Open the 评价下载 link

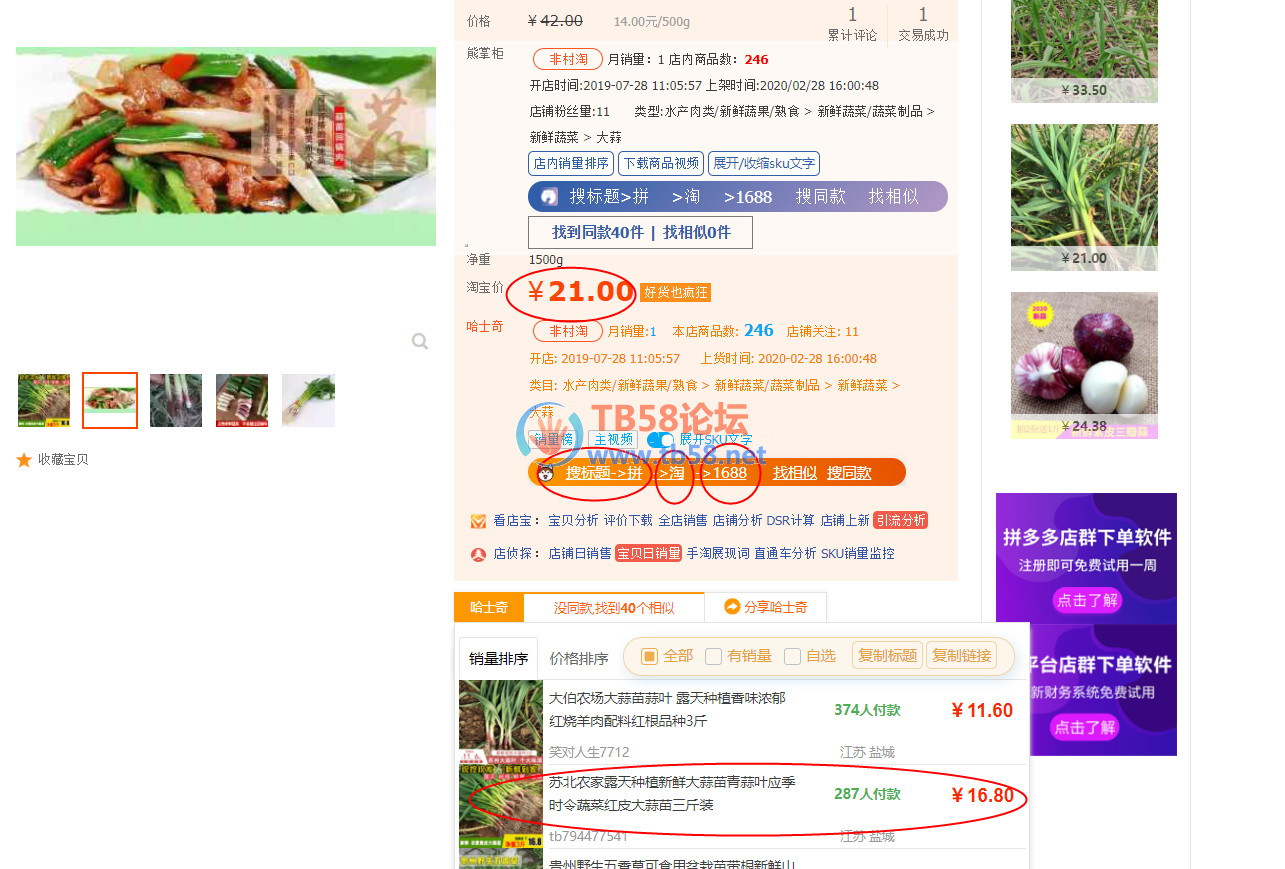pyautogui.click(x=628, y=521)
